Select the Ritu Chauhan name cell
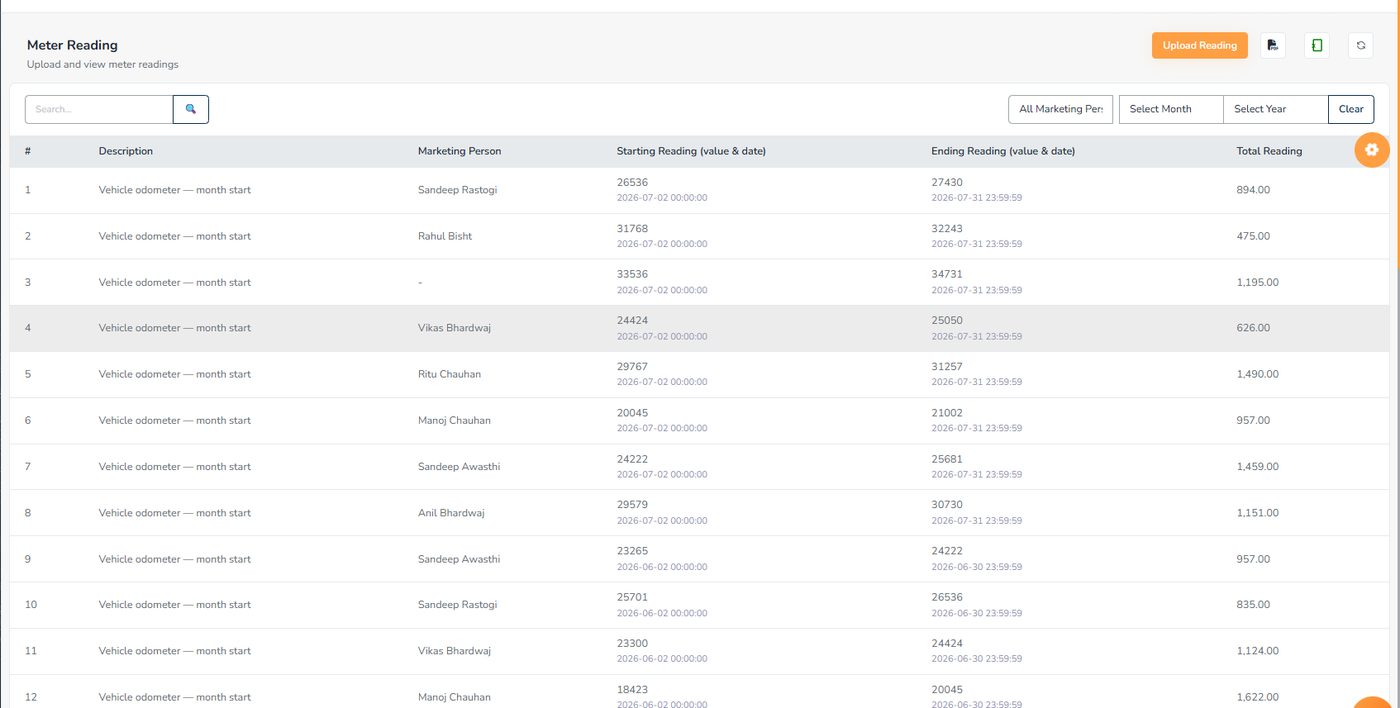 449,374
